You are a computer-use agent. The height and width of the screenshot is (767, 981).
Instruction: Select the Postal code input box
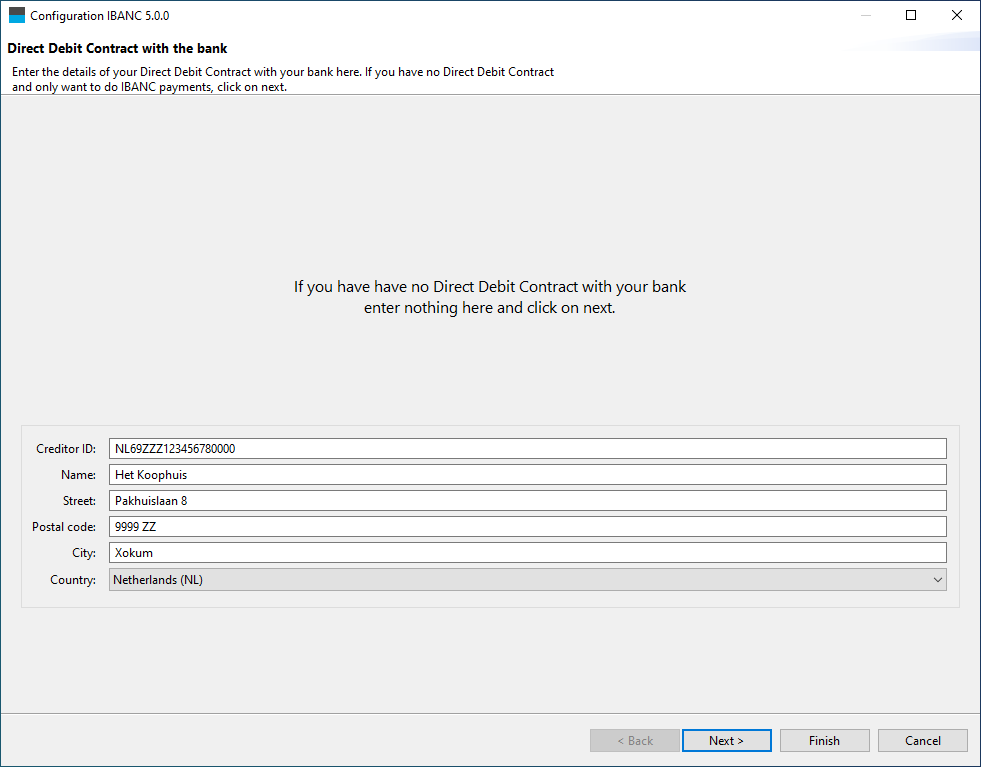pyautogui.click(x=527, y=527)
